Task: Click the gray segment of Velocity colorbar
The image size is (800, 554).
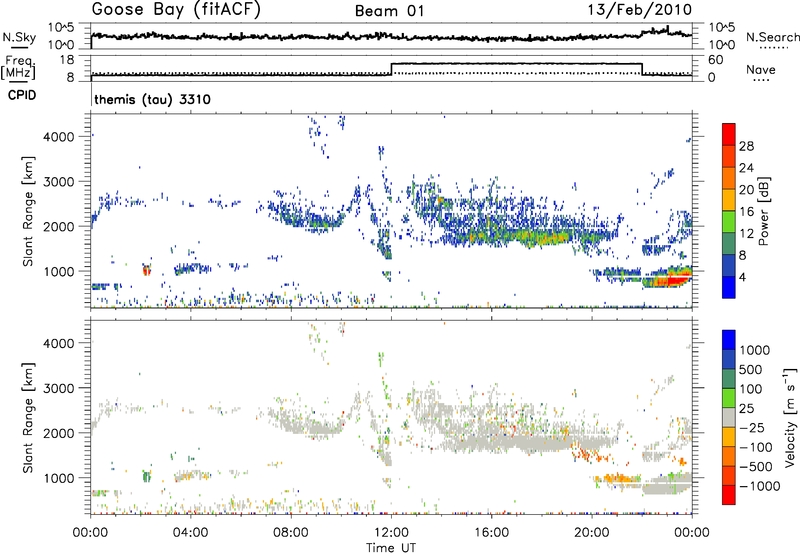Action: click(x=729, y=417)
